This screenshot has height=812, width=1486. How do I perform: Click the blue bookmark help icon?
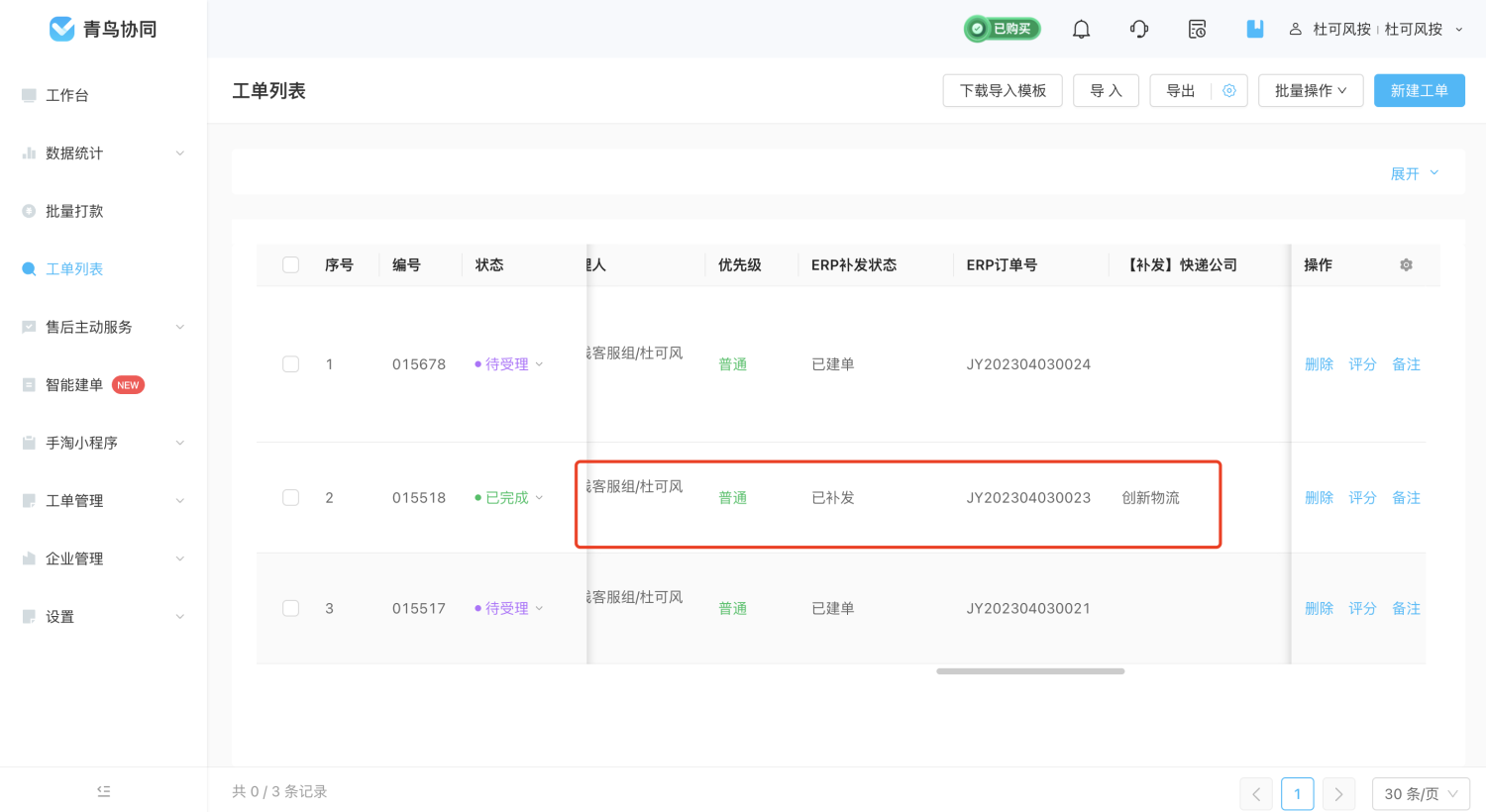click(x=1255, y=29)
